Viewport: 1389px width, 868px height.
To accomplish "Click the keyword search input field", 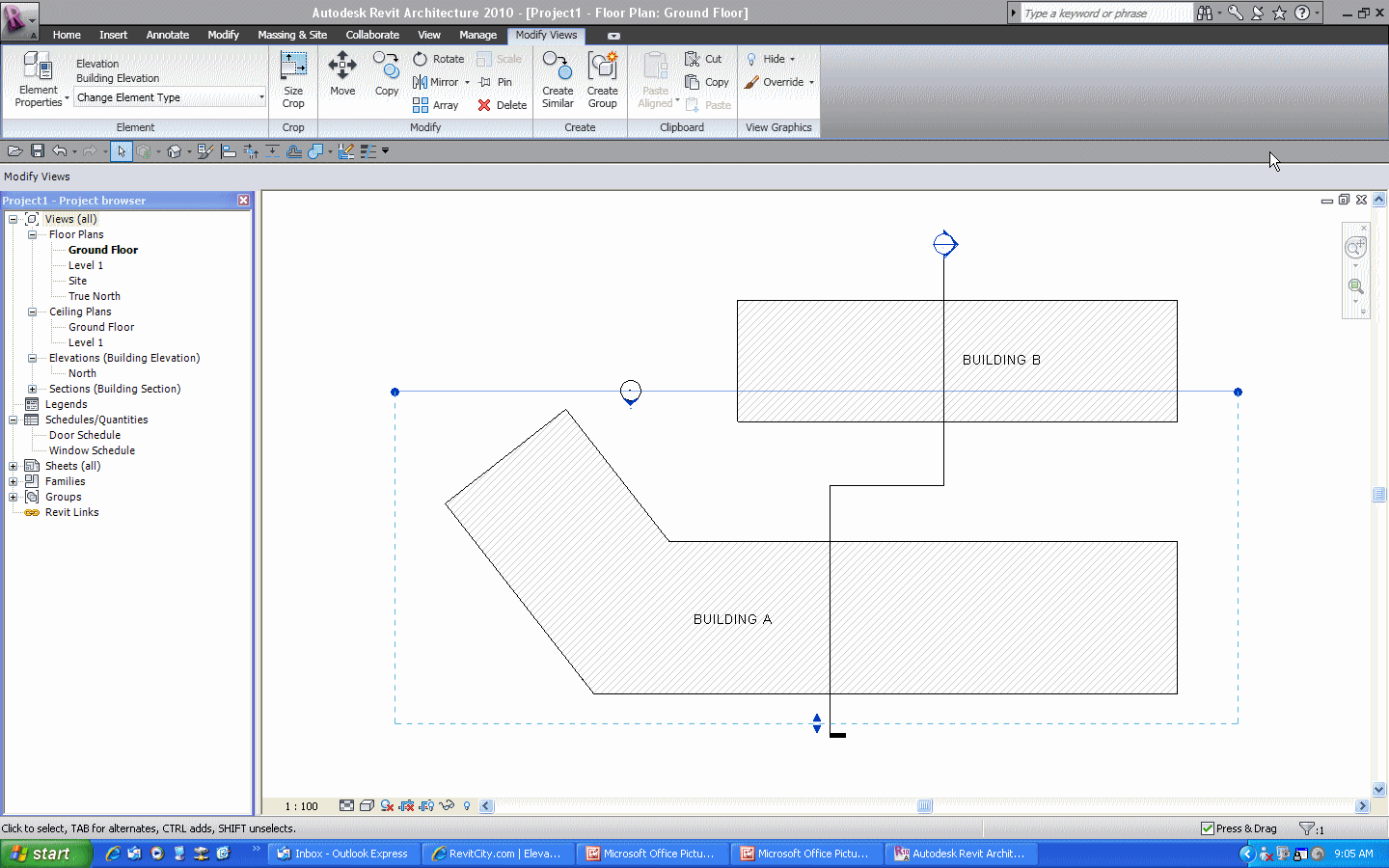I will [1107, 13].
